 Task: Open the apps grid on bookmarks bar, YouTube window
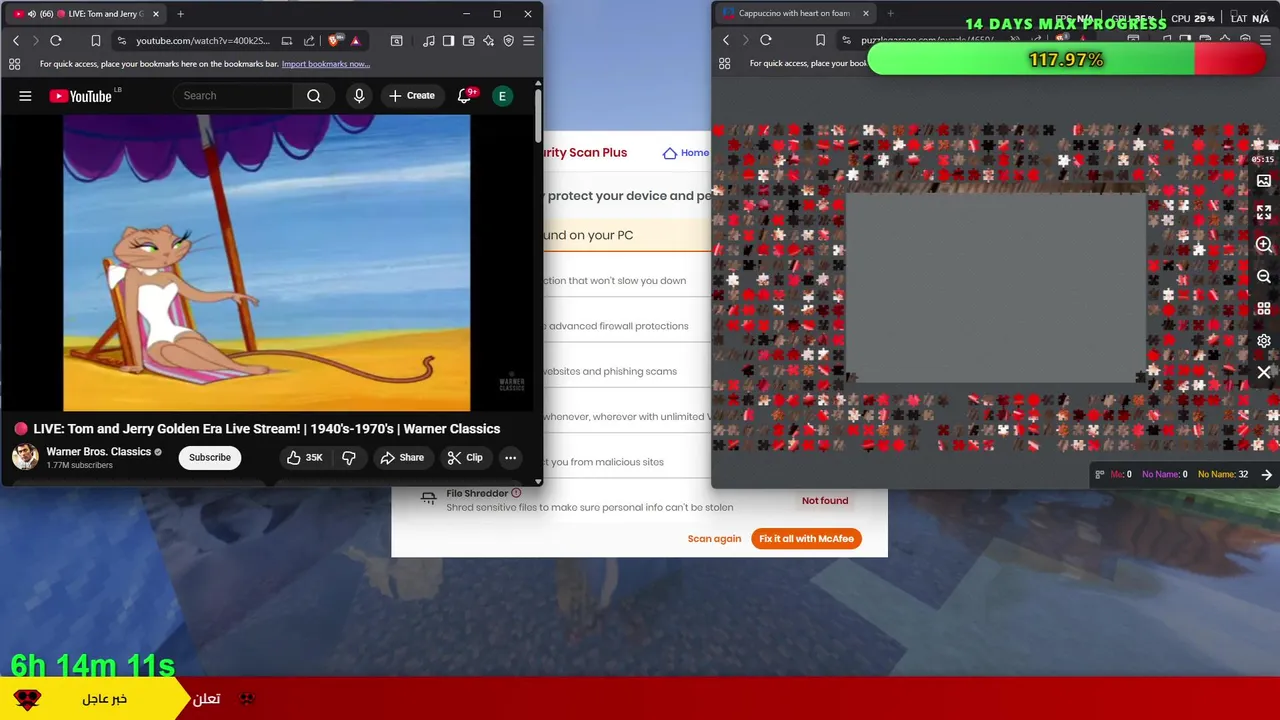pos(14,64)
